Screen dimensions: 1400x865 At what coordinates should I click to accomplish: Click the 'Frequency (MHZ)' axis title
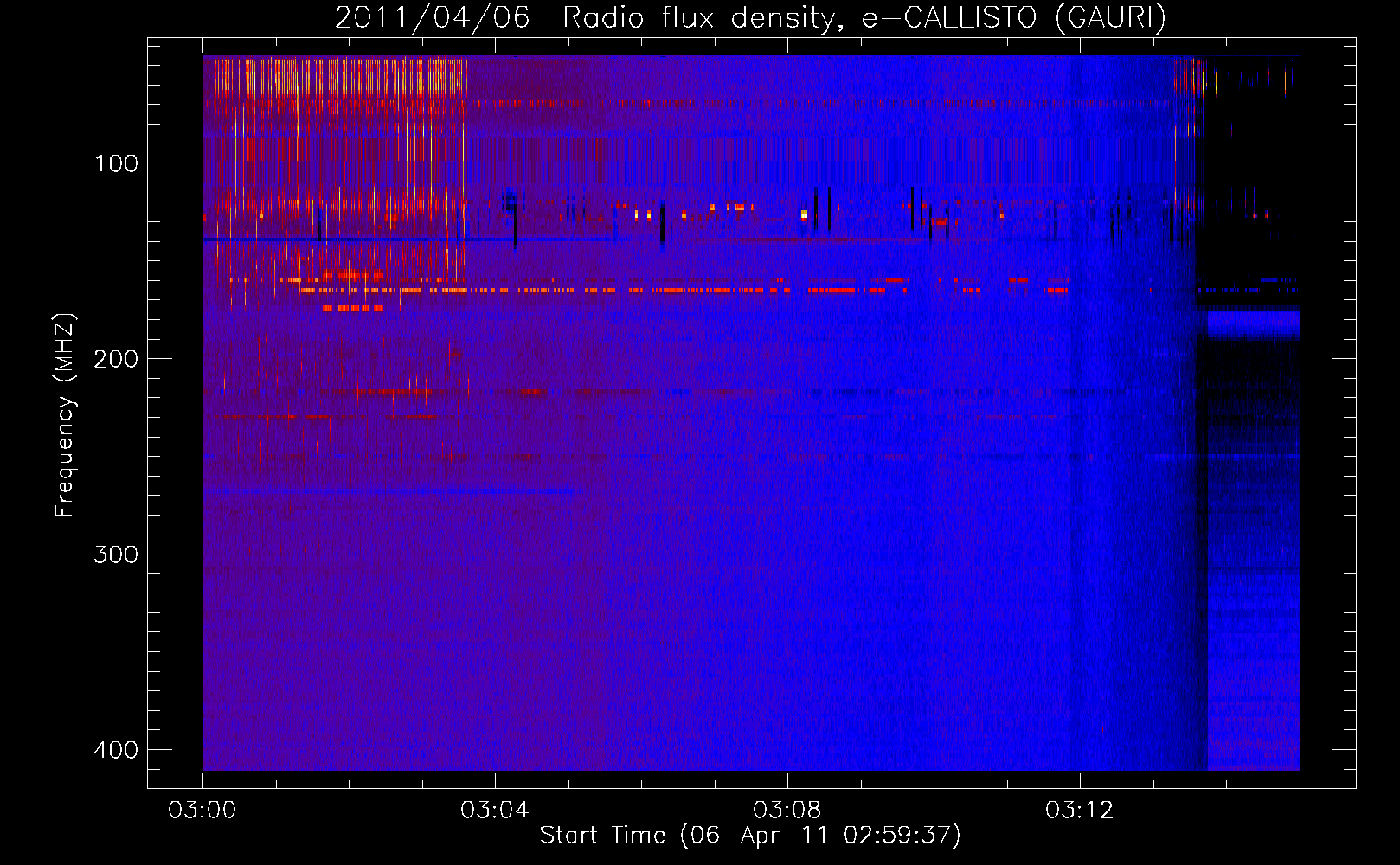(65, 414)
